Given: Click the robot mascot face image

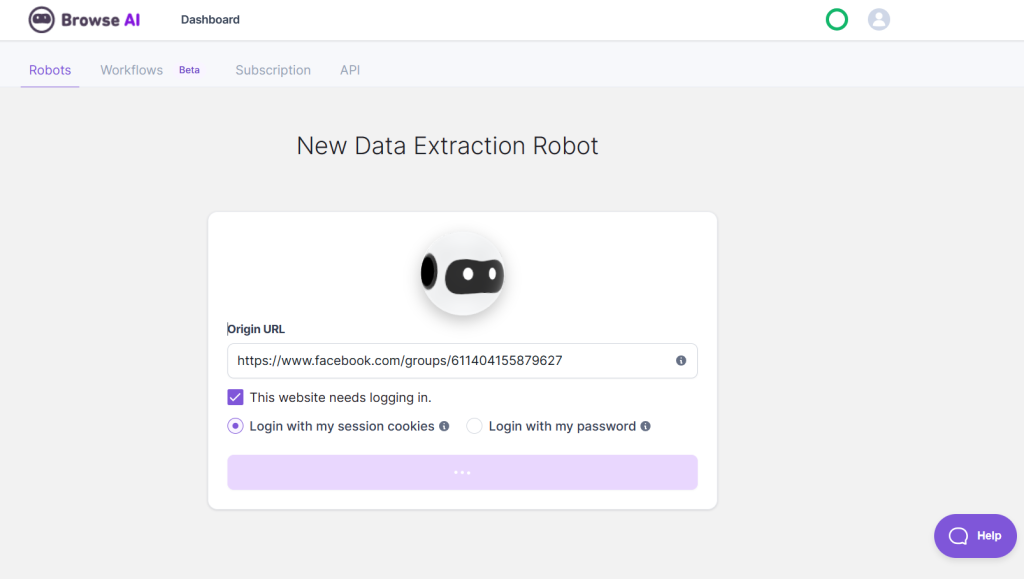Looking at the screenshot, I should pyautogui.click(x=462, y=273).
